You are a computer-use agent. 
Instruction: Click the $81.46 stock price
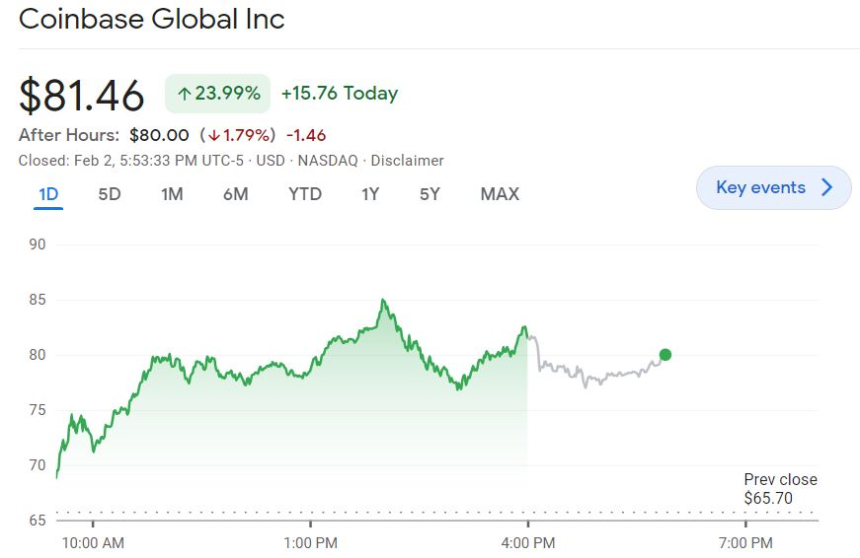82,95
